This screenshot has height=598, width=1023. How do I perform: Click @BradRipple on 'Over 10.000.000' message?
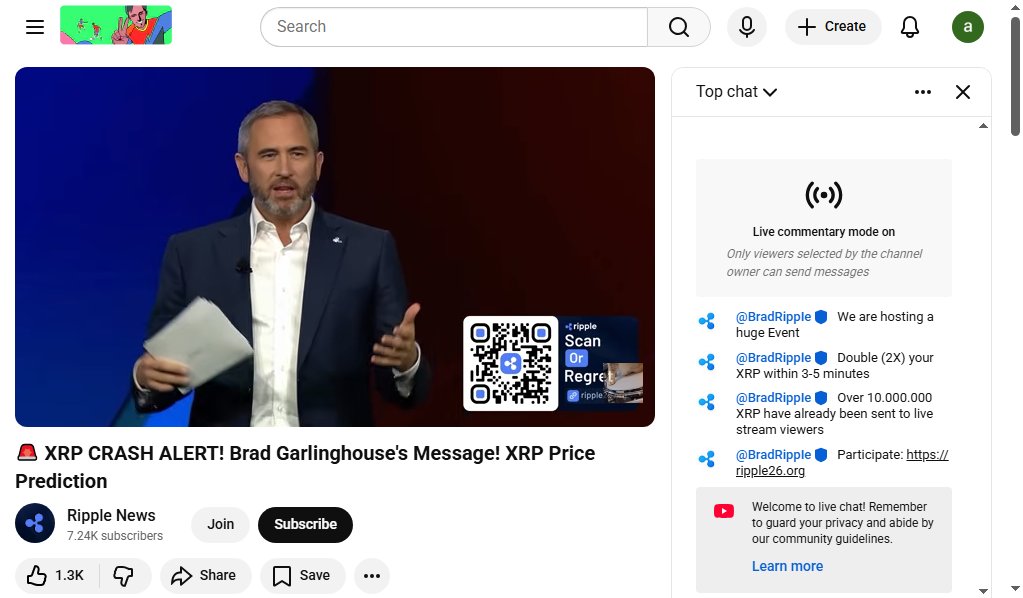coord(773,398)
